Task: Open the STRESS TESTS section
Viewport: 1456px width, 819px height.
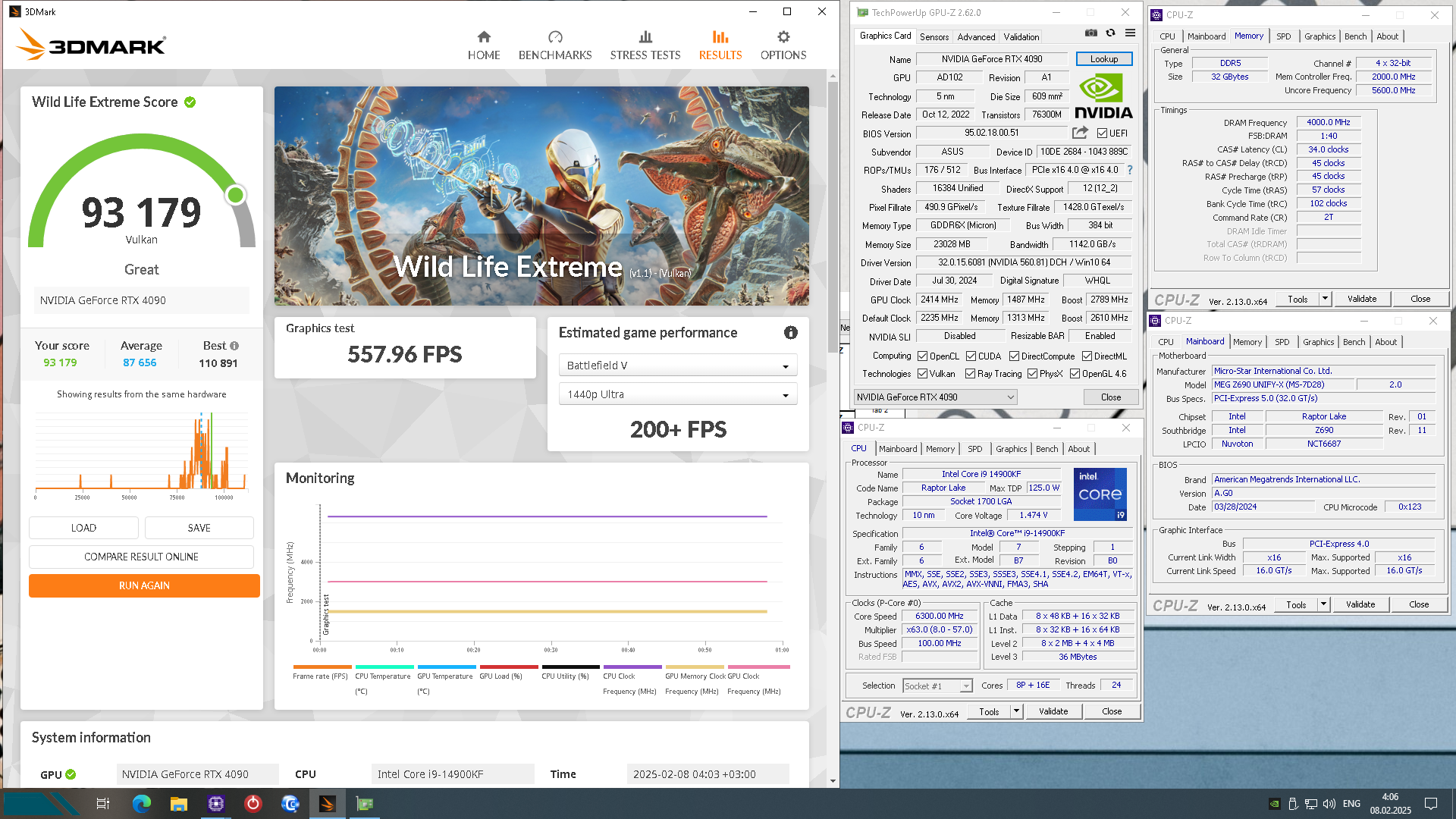Action: pyautogui.click(x=645, y=45)
